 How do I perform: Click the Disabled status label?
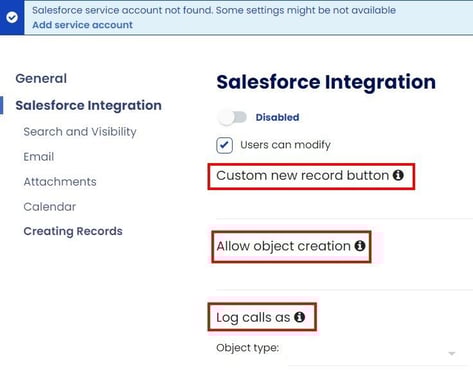click(277, 117)
